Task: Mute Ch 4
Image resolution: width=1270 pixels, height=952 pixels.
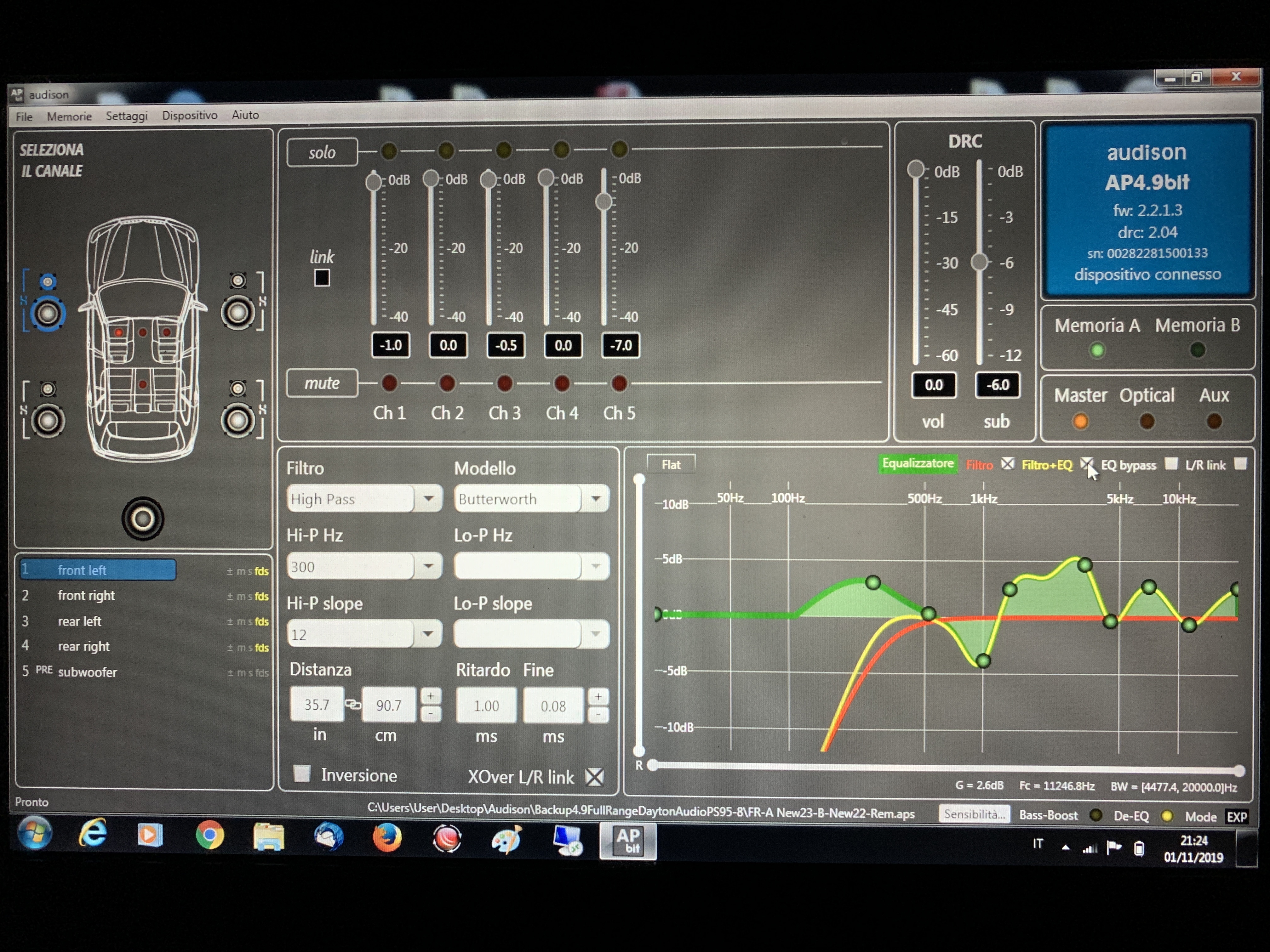Action: (562, 383)
